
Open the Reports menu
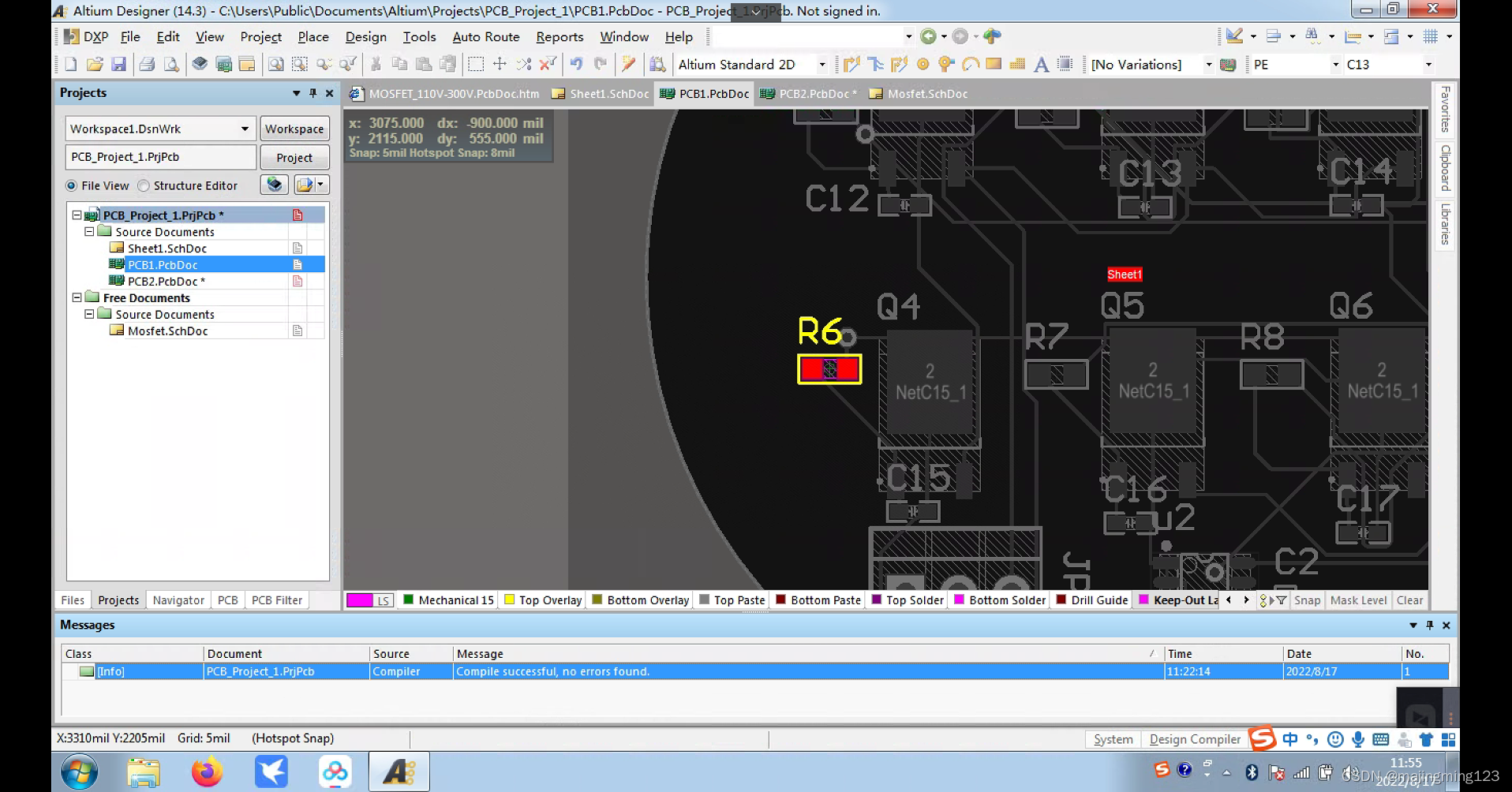coord(560,37)
